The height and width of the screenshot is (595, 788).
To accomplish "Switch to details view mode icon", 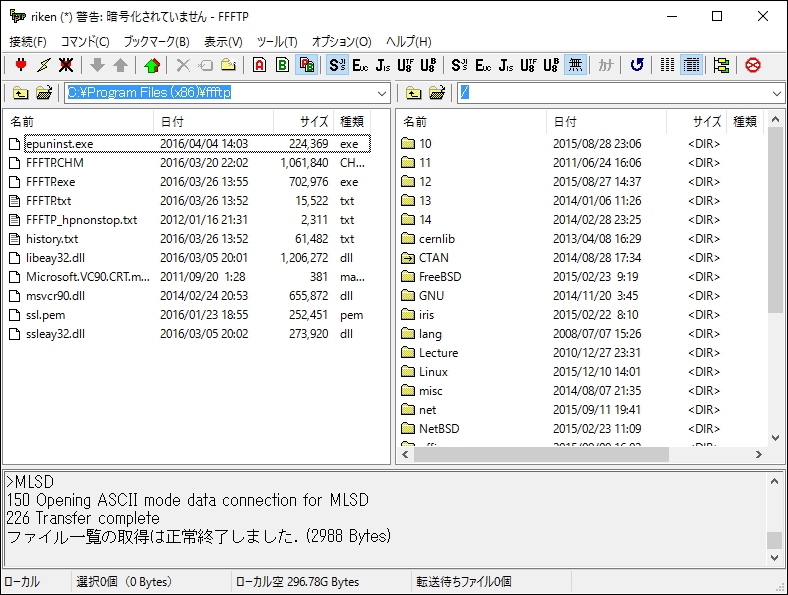I will click(691, 65).
